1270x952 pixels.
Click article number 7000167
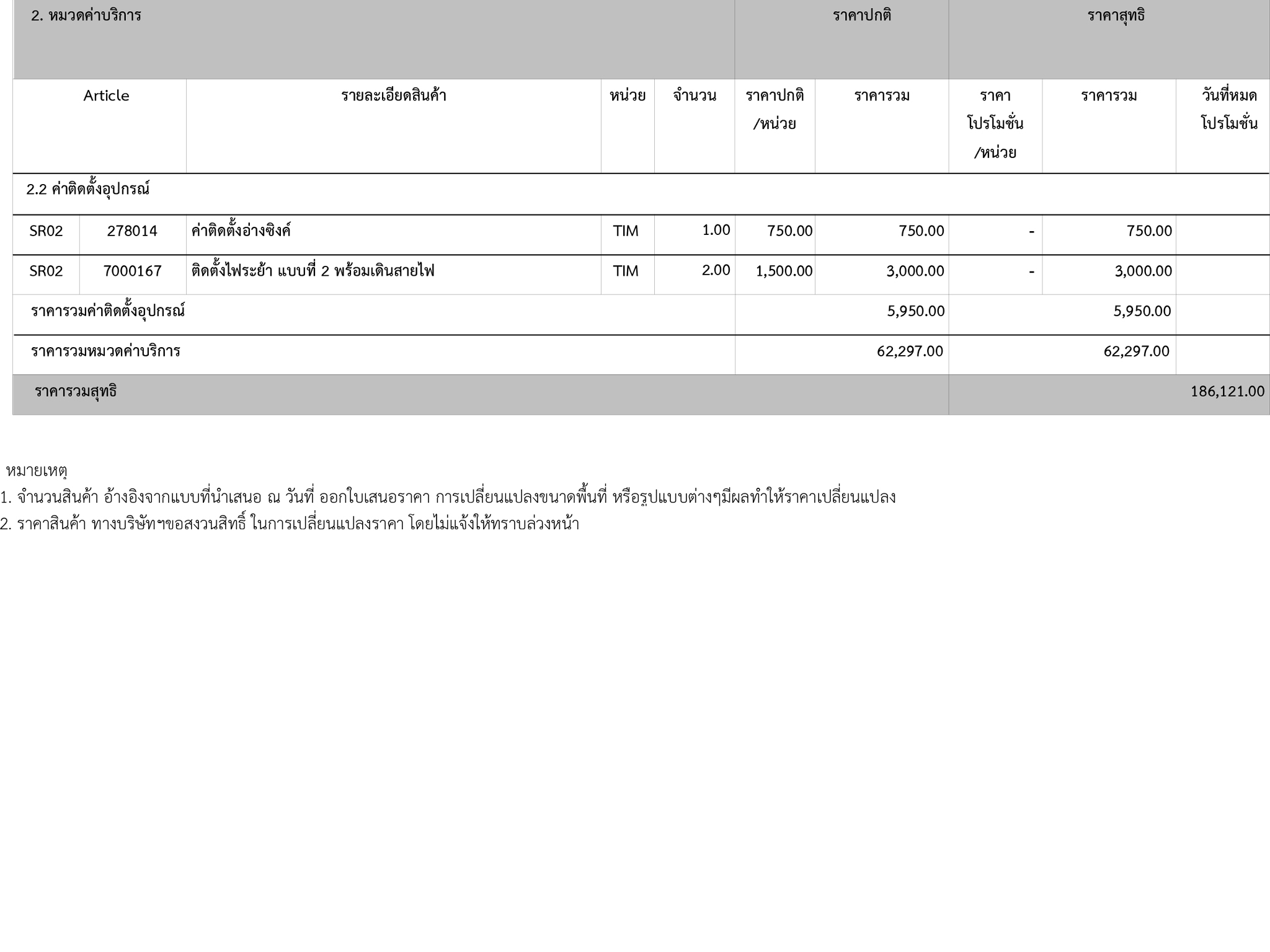132,271
